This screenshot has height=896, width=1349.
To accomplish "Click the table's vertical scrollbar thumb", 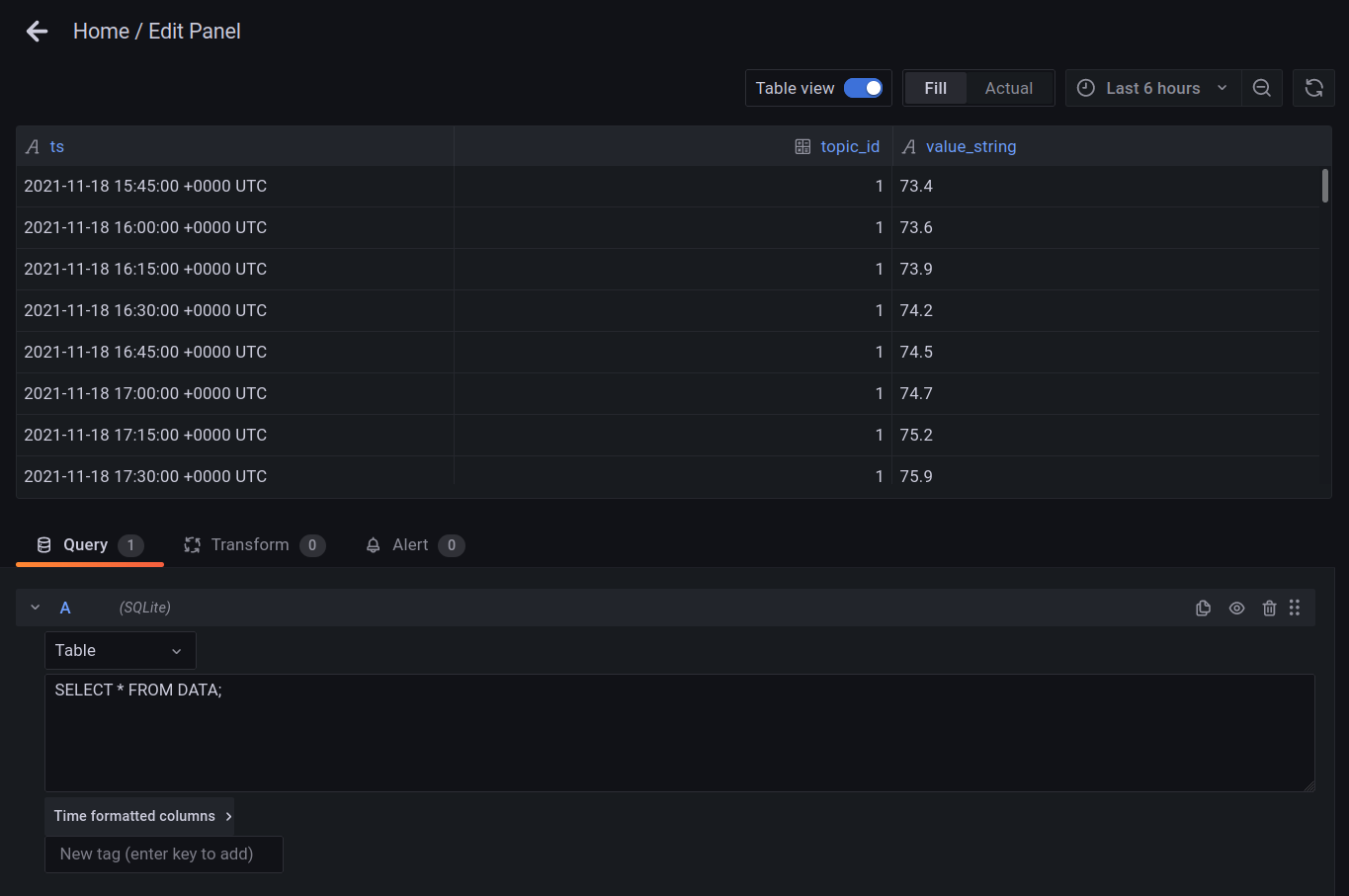I will pyautogui.click(x=1325, y=186).
